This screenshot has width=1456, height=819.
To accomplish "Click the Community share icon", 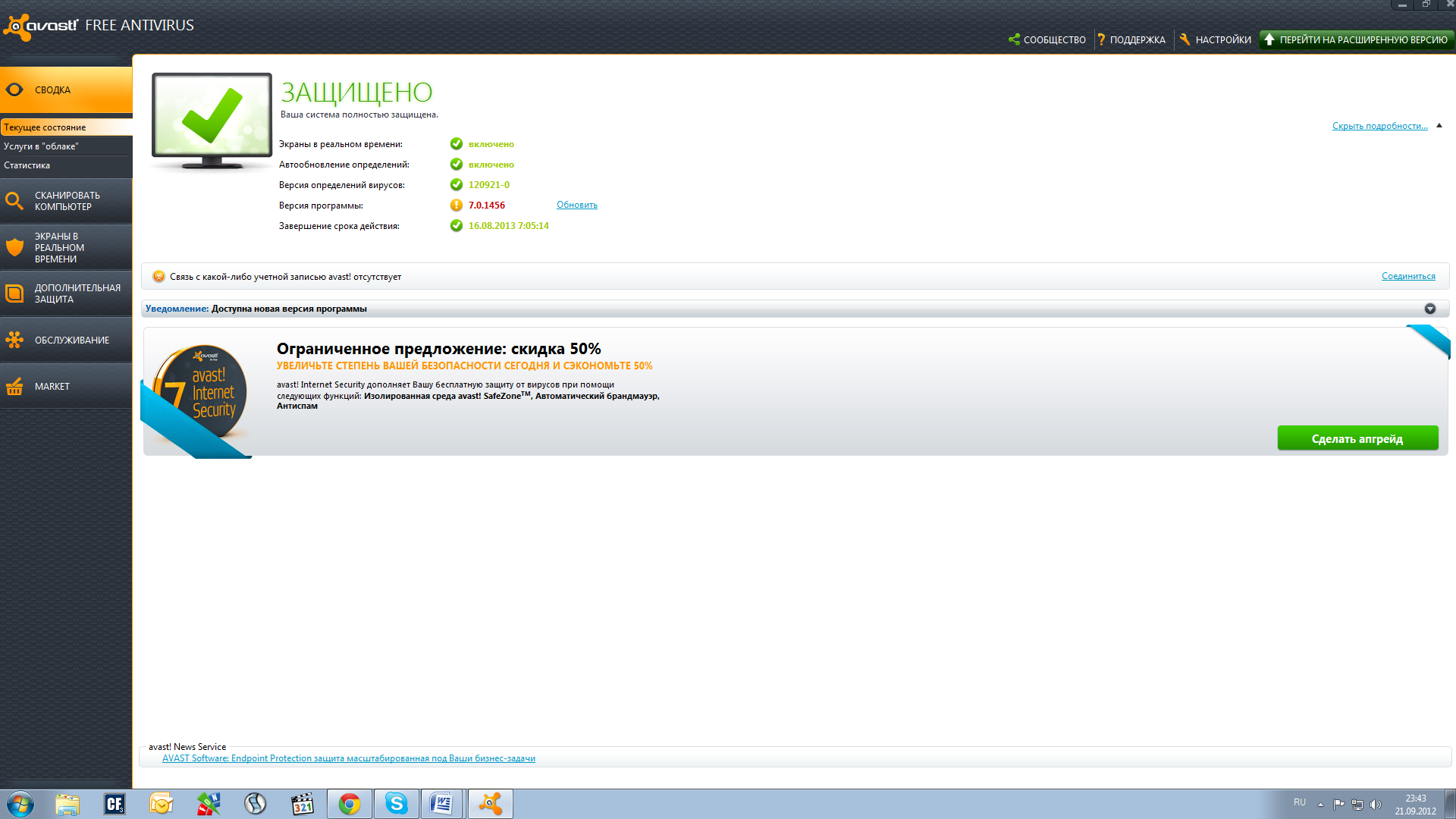I will click(x=1014, y=39).
